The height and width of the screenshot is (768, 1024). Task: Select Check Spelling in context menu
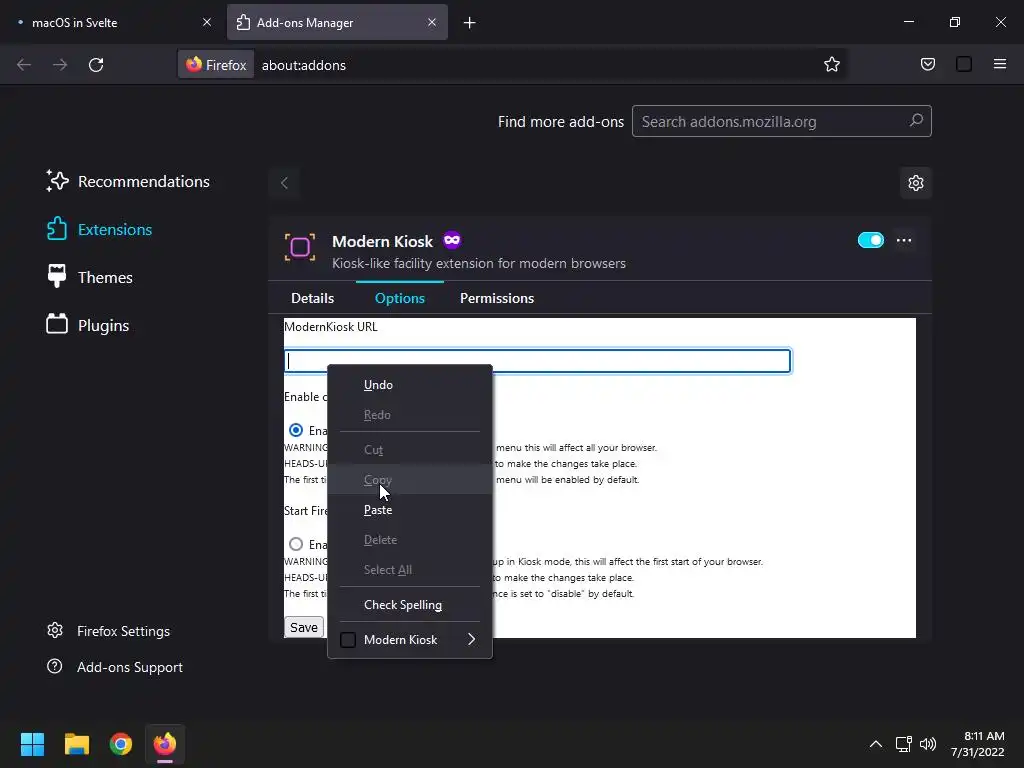pyautogui.click(x=410, y=605)
